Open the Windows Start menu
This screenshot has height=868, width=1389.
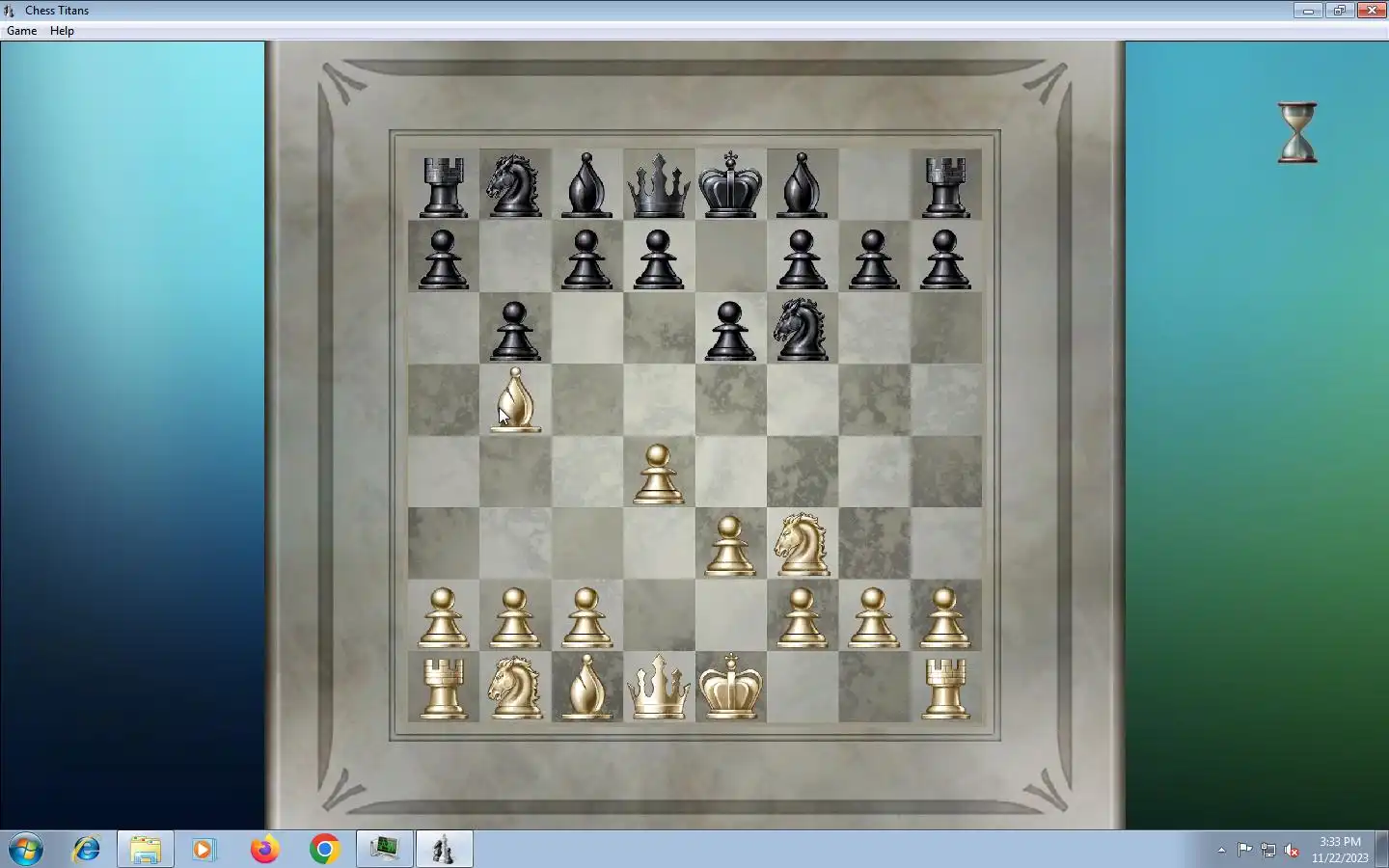point(26,850)
